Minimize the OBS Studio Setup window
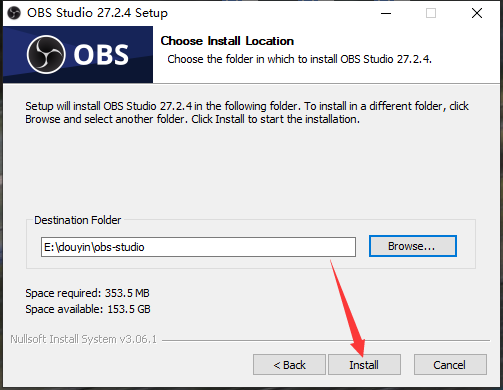This screenshot has height=390, width=503. [x=386, y=13]
